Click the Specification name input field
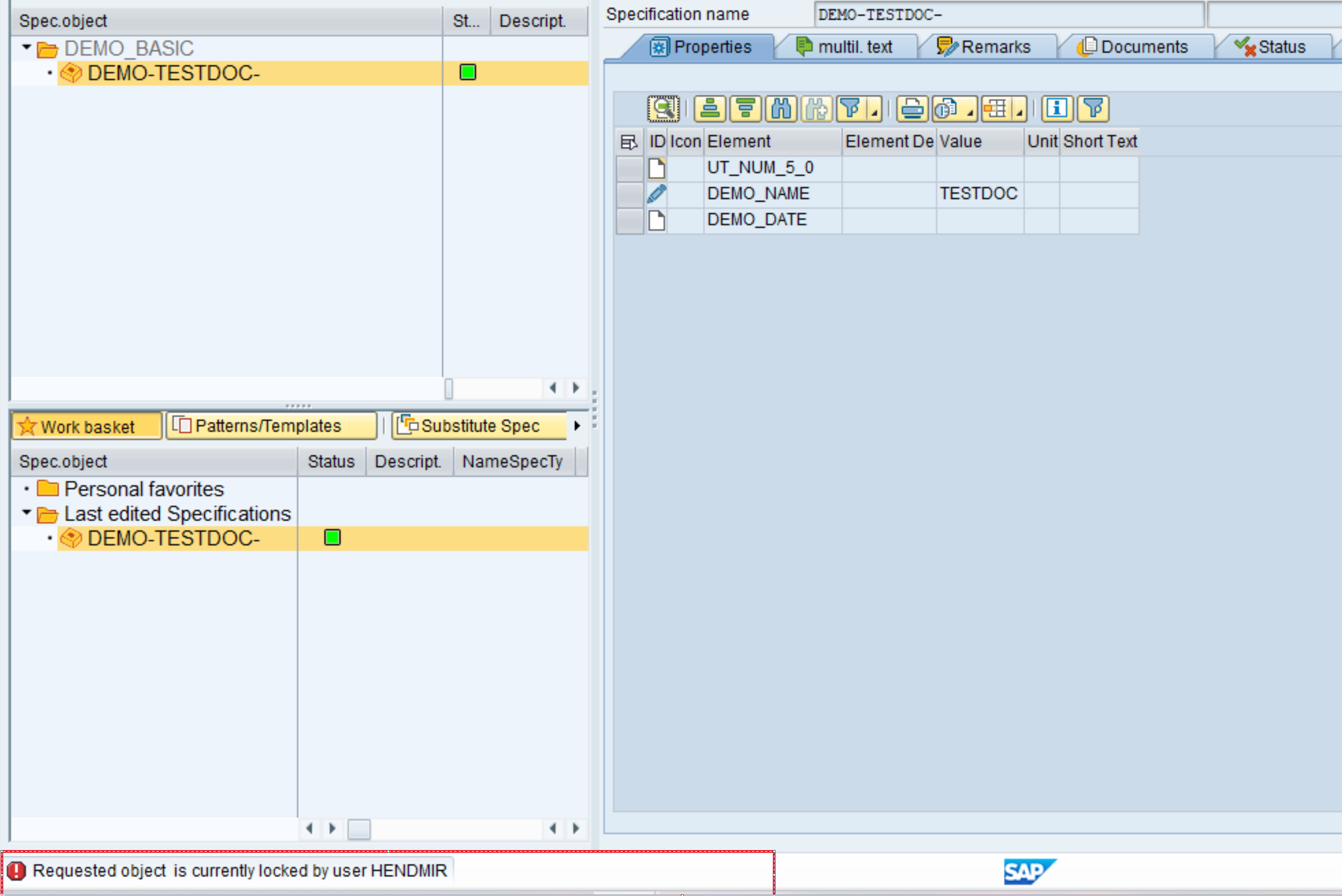Image resolution: width=1342 pixels, height=896 pixels. [x=1008, y=15]
